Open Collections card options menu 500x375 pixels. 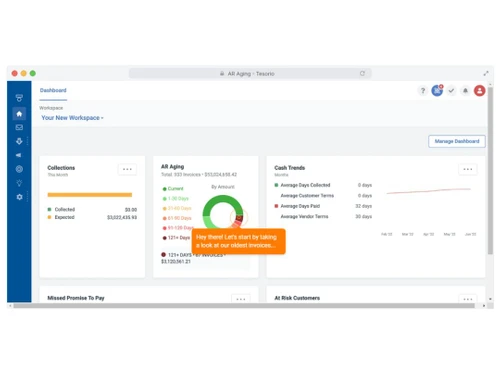pyautogui.click(x=127, y=169)
